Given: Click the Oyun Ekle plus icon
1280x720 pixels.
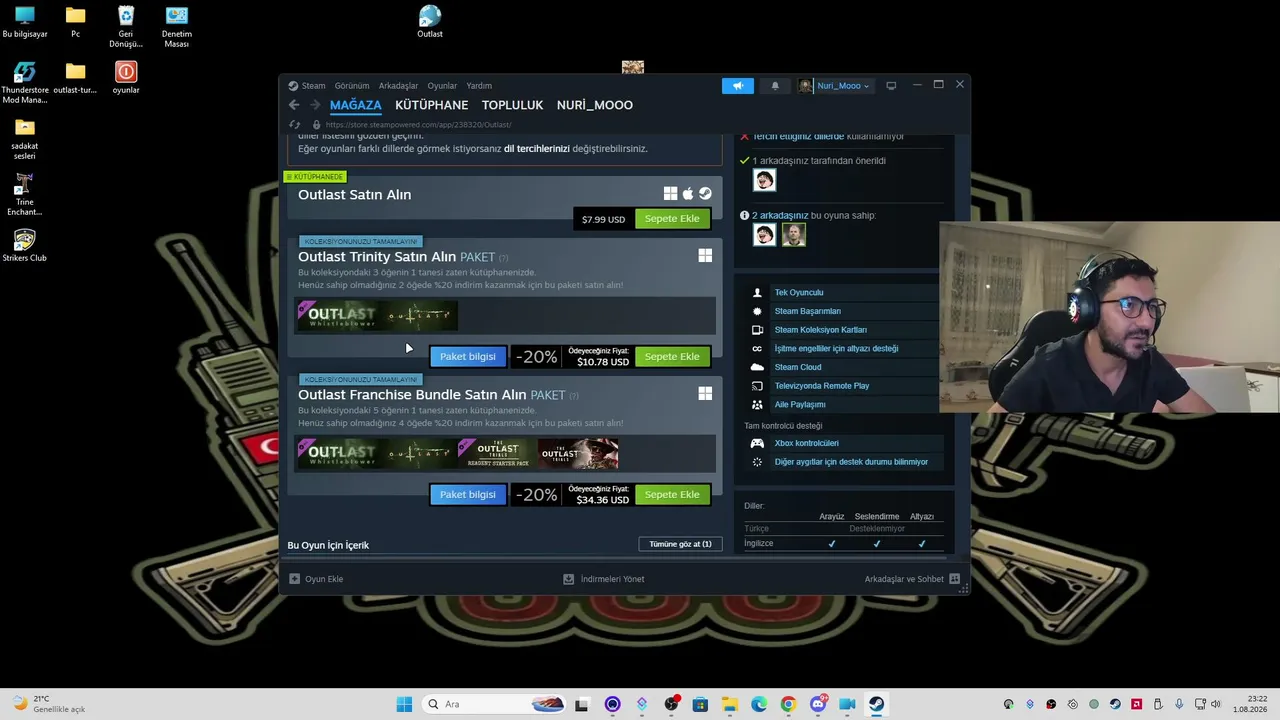Looking at the screenshot, I should (295, 579).
